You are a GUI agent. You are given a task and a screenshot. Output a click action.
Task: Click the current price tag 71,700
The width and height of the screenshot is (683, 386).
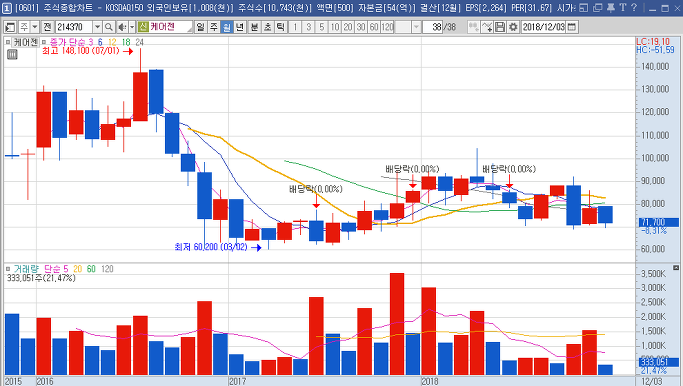point(659,222)
